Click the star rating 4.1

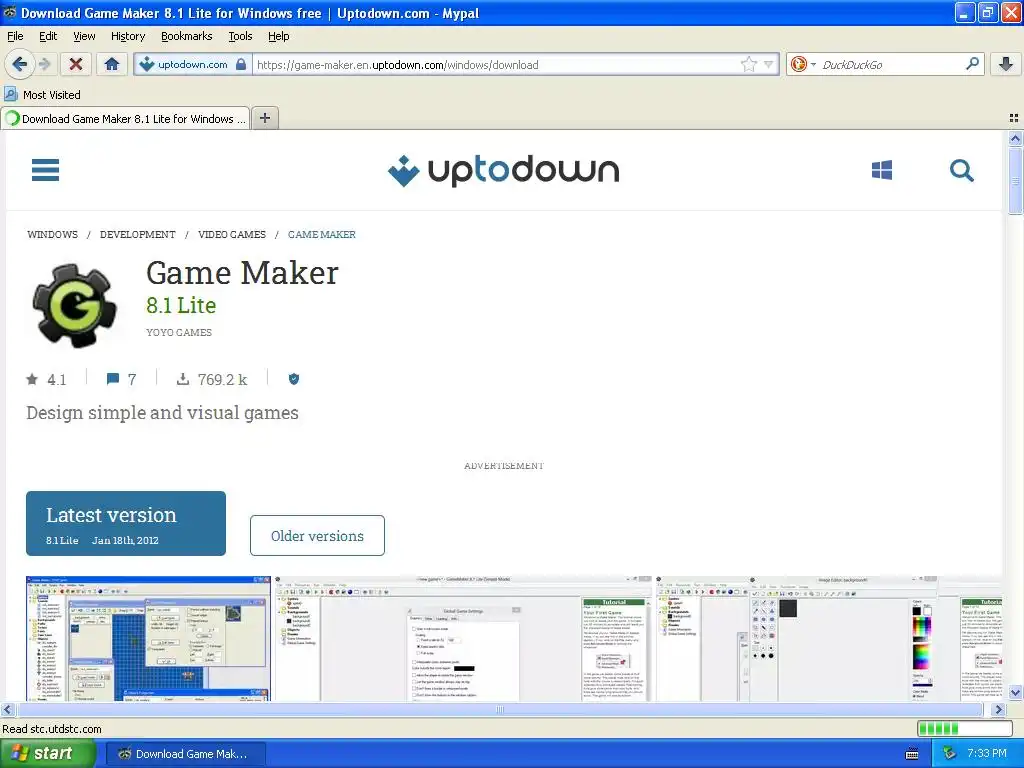pos(46,379)
